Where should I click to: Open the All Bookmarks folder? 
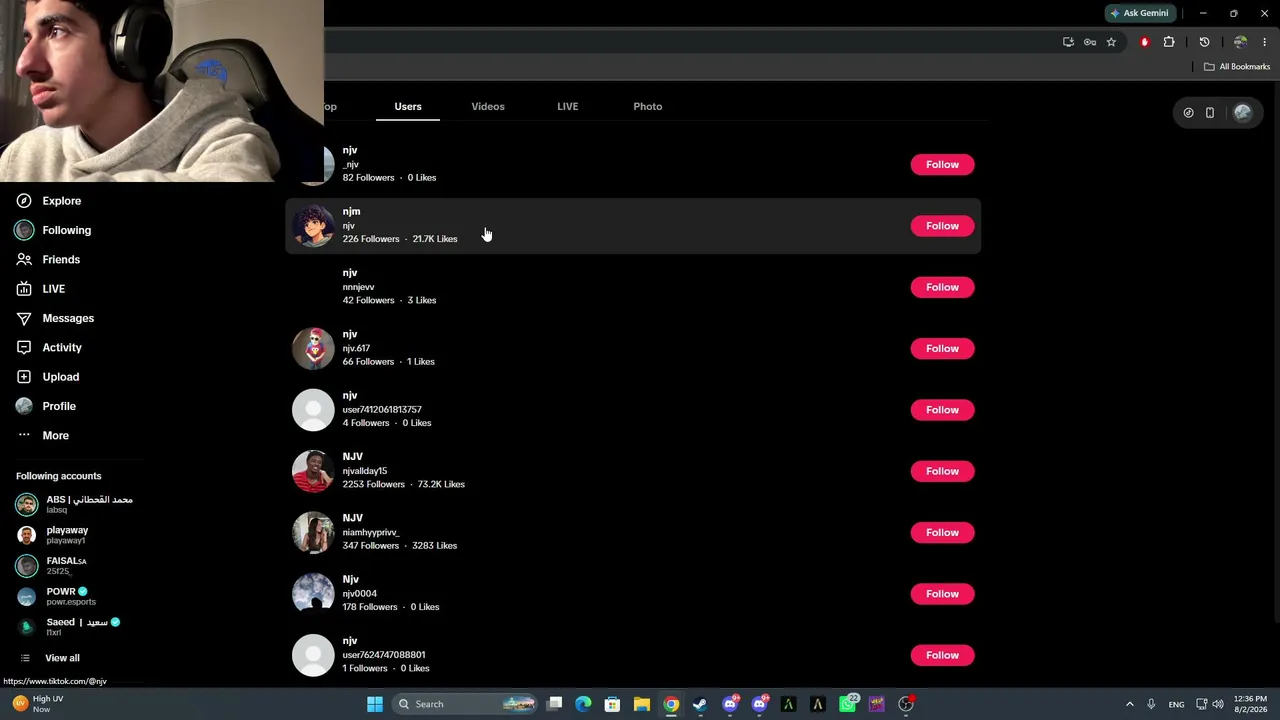coord(1237,67)
